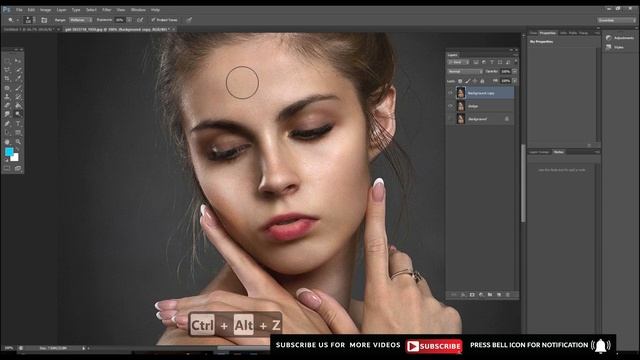
Task: Open the Essentials workspace dropdown
Action: pyautogui.click(x=616, y=20)
